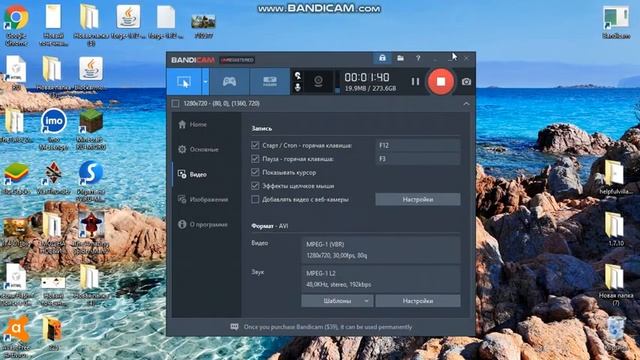This screenshot has width=640, height=360.
Task: Click the F3 pause hotkey field
Action: 418,159
